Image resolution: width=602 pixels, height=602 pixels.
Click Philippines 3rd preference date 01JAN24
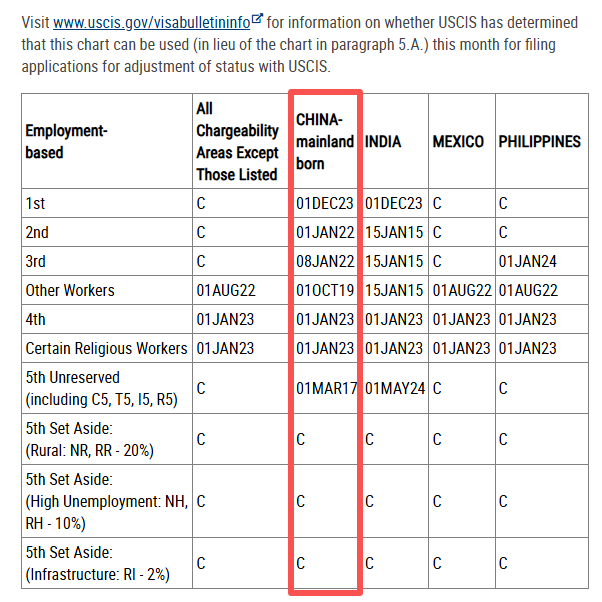tap(528, 261)
